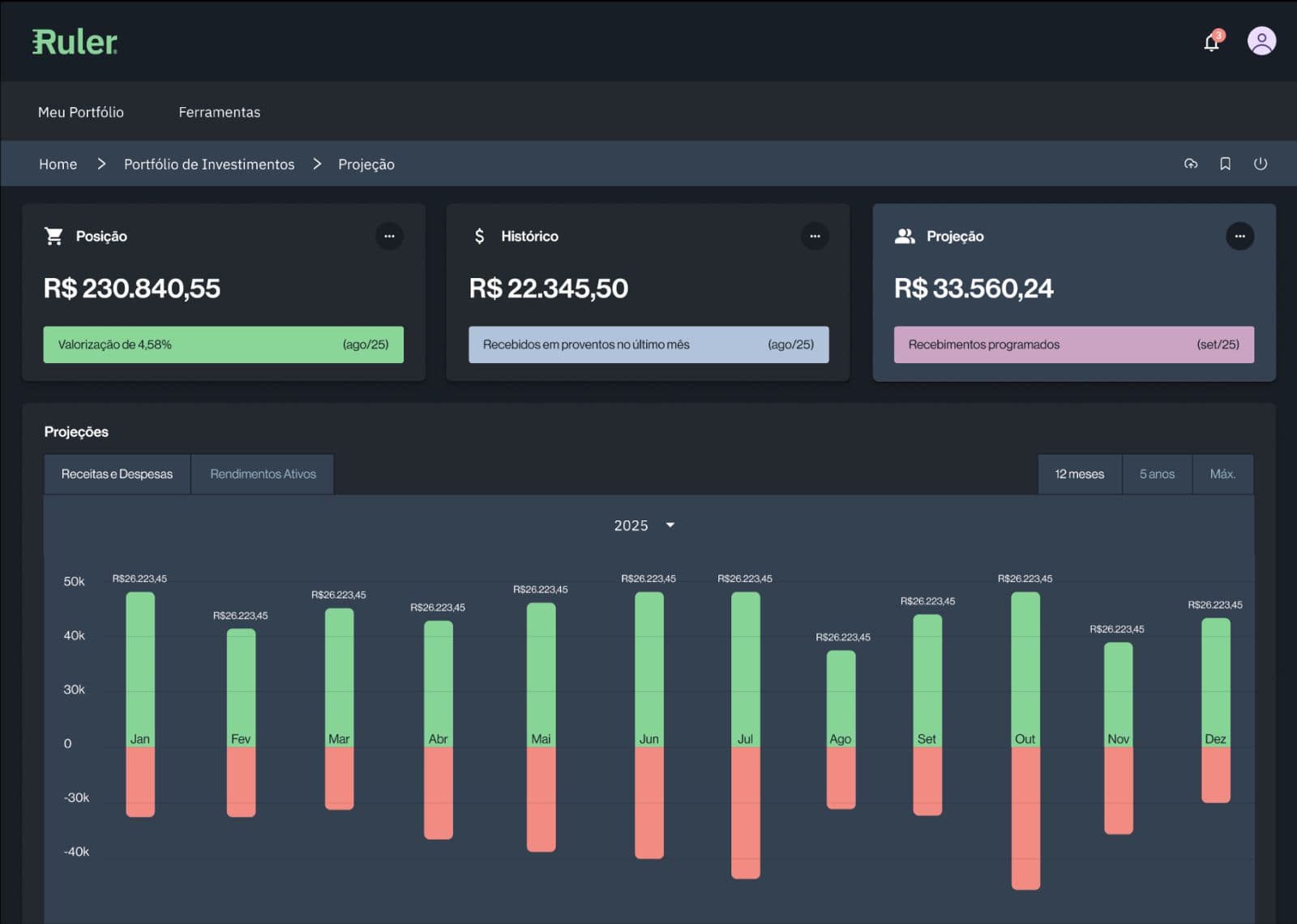Image resolution: width=1297 pixels, height=924 pixels.
Task: Select the cloud sync icon
Action: click(x=1191, y=164)
